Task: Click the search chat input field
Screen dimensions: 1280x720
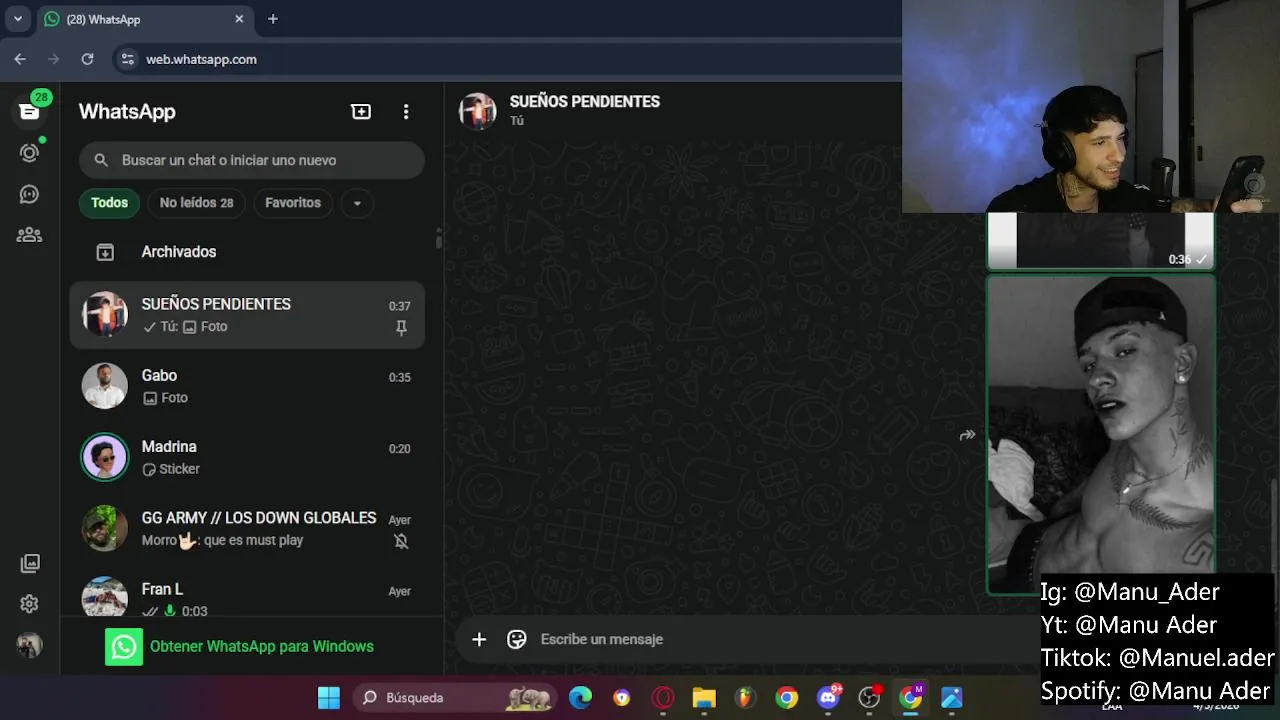Action: point(252,160)
